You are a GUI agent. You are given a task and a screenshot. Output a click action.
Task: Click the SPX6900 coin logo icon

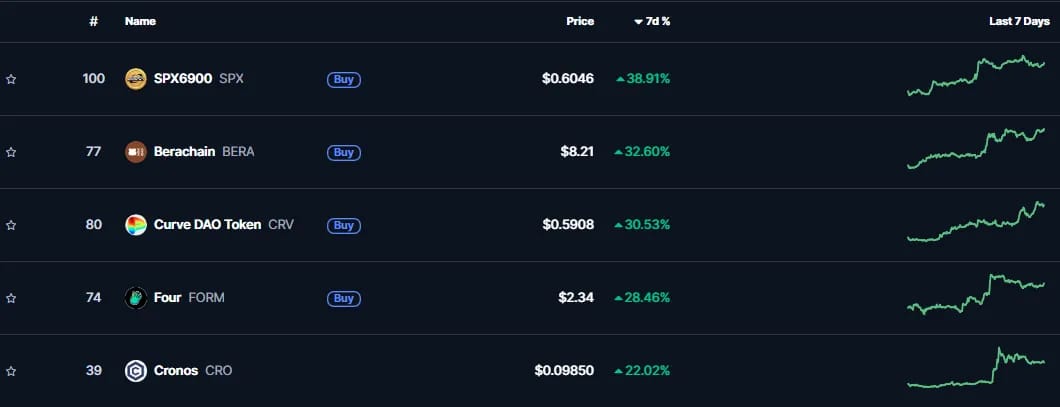click(136, 79)
